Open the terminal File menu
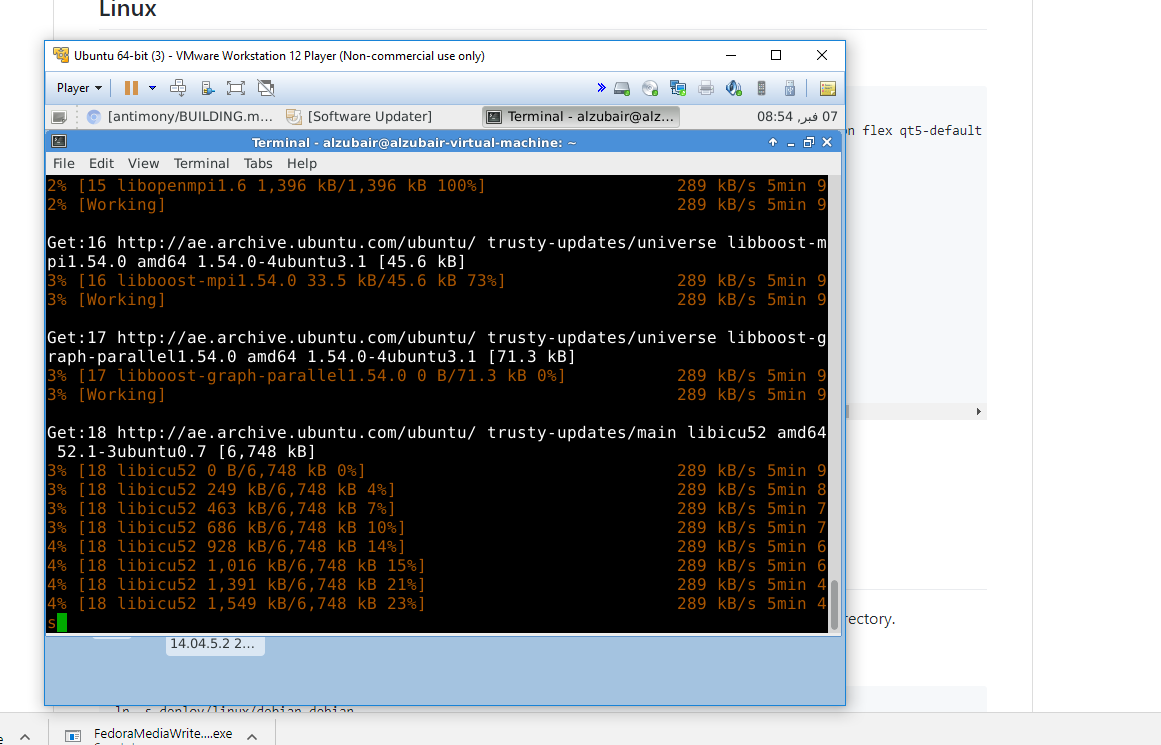 tap(64, 164)
